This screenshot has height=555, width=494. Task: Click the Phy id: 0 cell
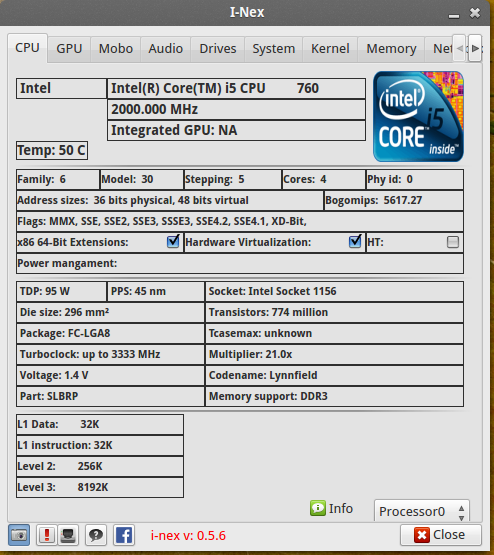[x=415, y=179]
